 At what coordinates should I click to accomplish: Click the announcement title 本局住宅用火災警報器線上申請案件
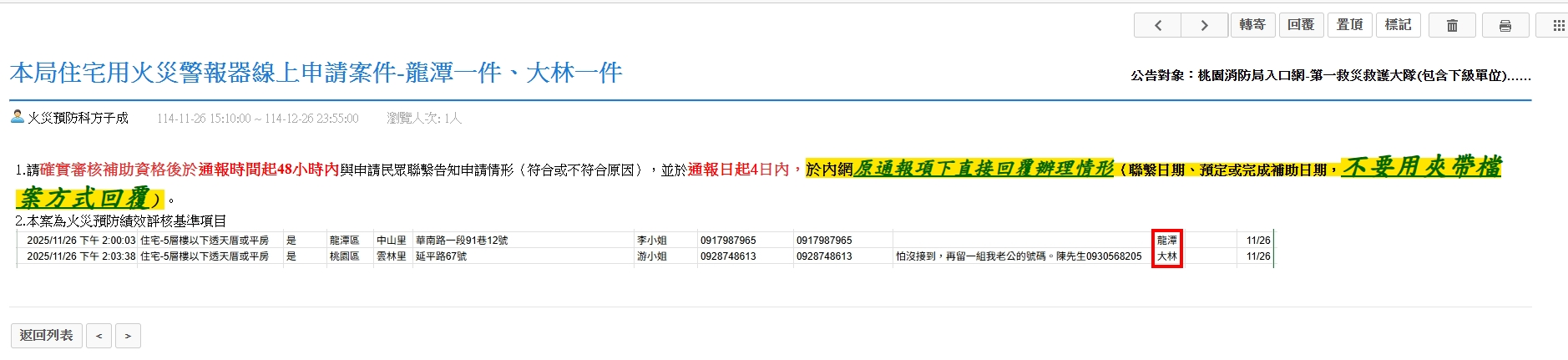pyautogui.click(x=316, y=74)
